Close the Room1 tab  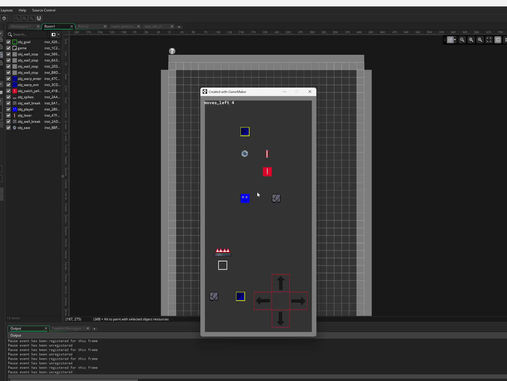pos(71,26)
